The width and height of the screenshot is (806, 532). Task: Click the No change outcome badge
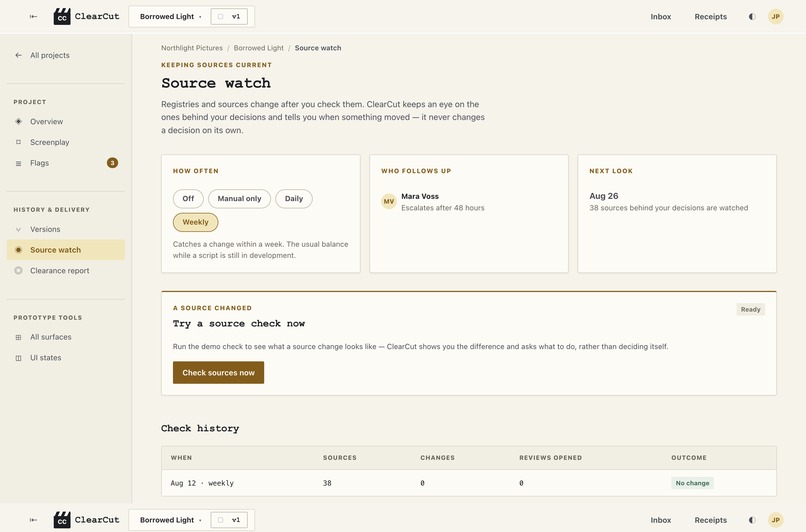pyautogui.click(x=692, y=483)
